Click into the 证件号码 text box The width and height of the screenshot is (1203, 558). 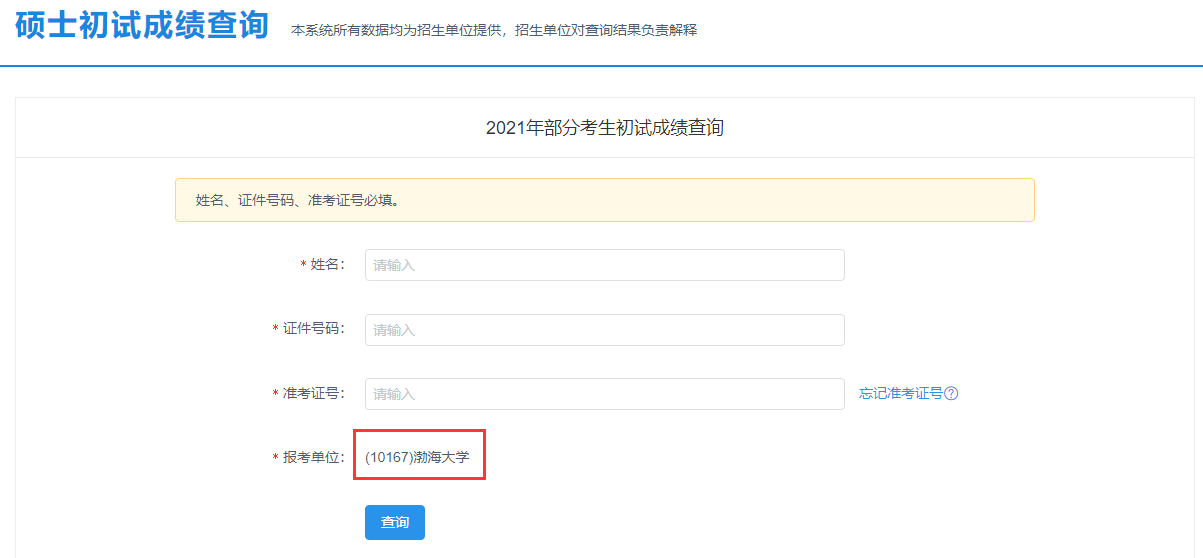point(604,330)
